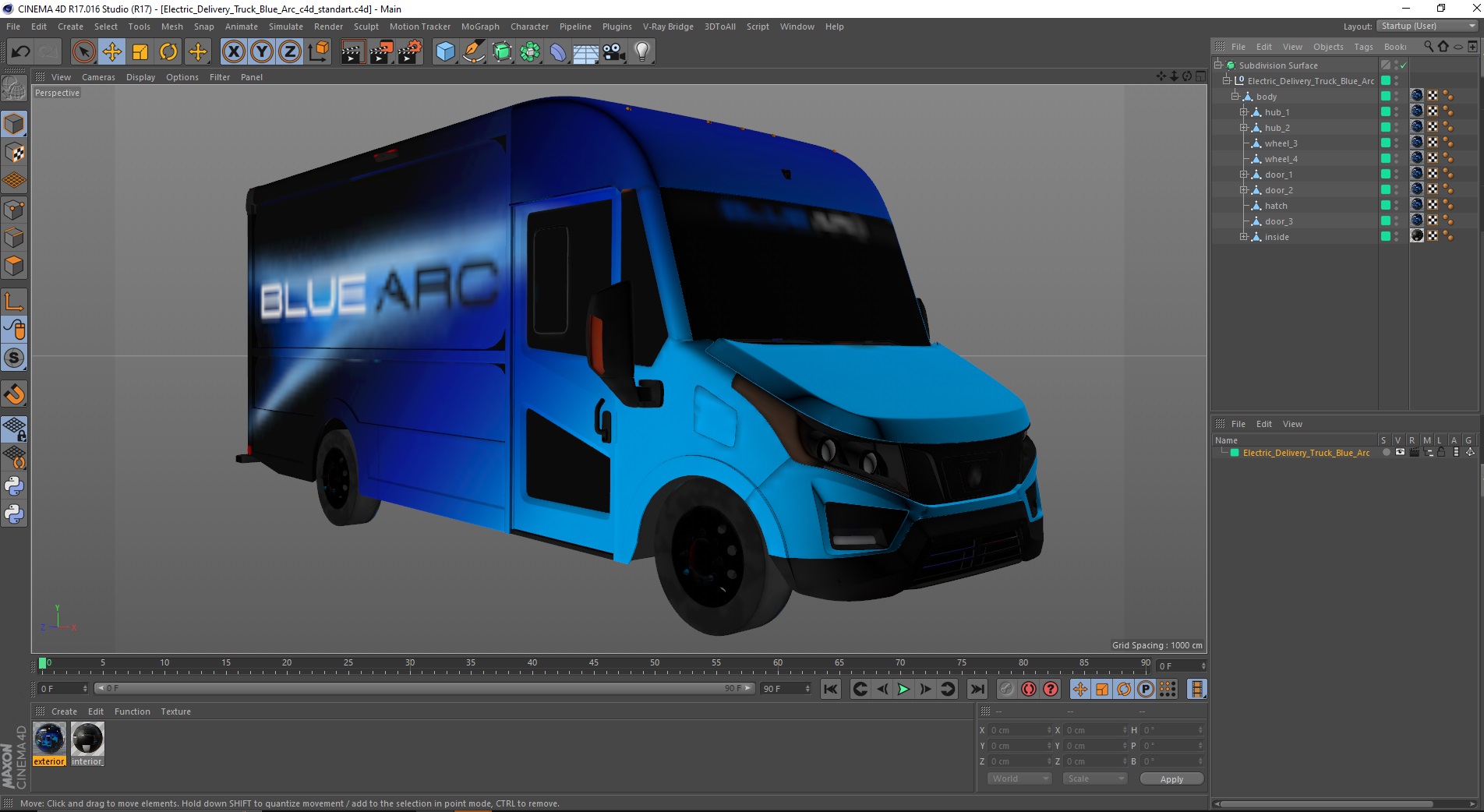Open the Layout dropdown
Screen dimensions: 1484x812
tap(1428, 26)
